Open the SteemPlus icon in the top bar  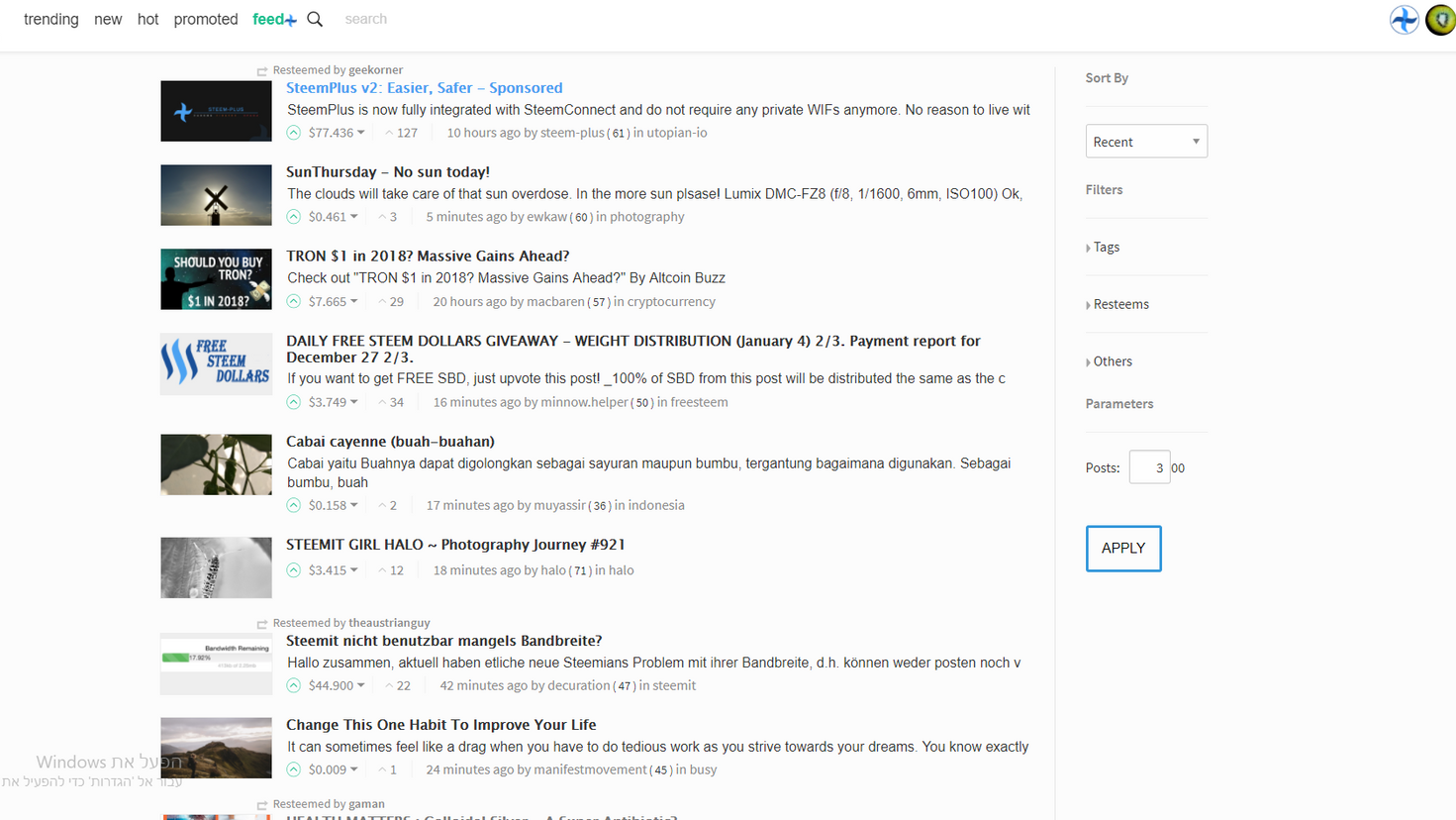[1404, 19]
